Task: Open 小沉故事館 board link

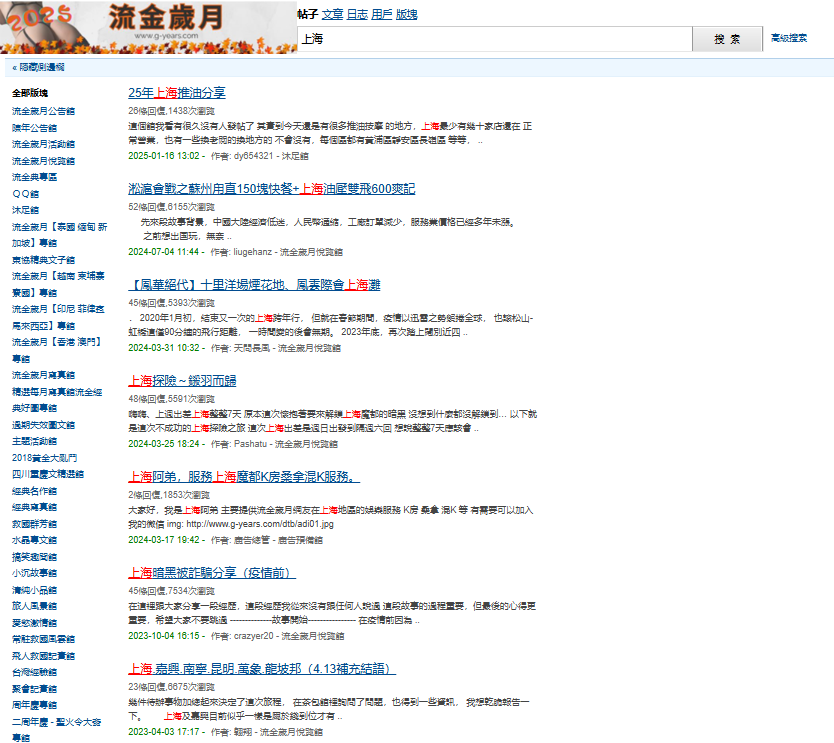Action: pyautogui.click(x=35, y=573)
